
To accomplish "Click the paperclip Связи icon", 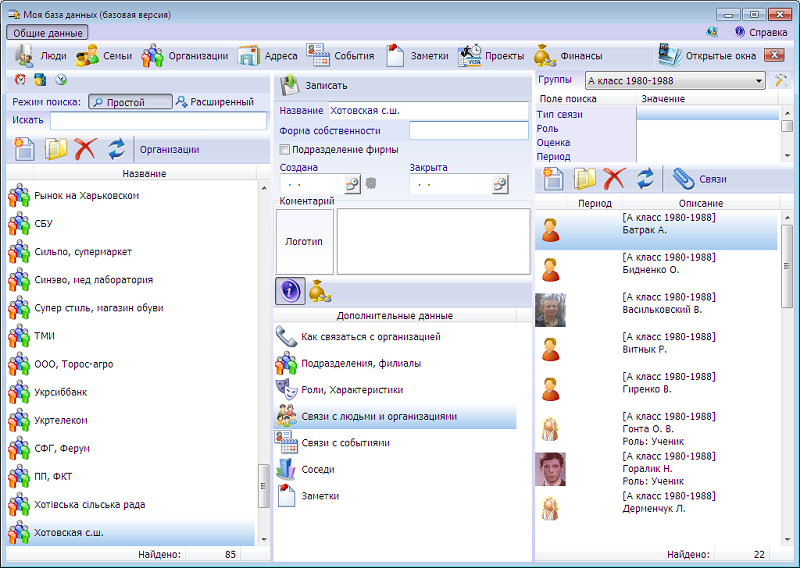I will coord(684,179).
